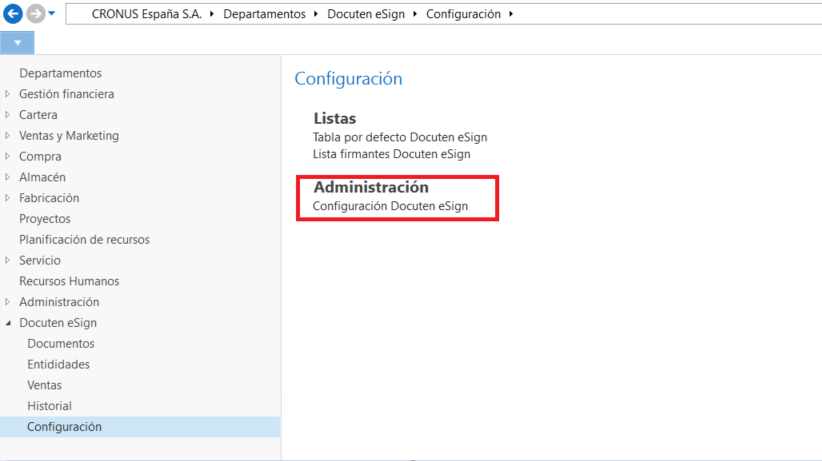Image resolution: width=822 pixels, height=461 pixels.
Task: Collapse the Docuten eSign tree node
Action: click(x=8, y=323)
